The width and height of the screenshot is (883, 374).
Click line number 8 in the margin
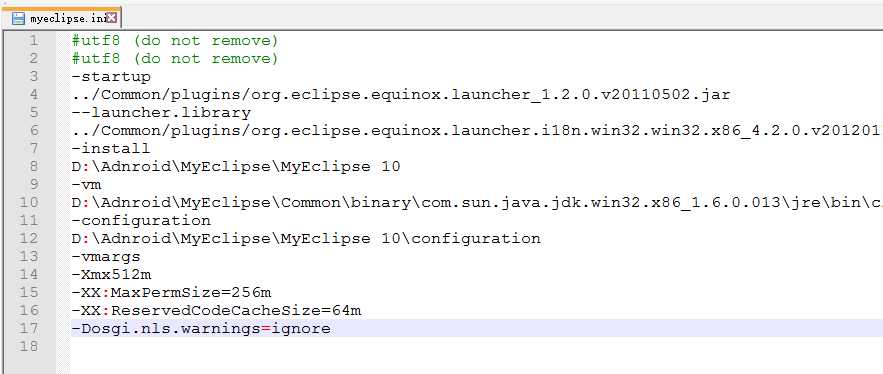point(33,166)
